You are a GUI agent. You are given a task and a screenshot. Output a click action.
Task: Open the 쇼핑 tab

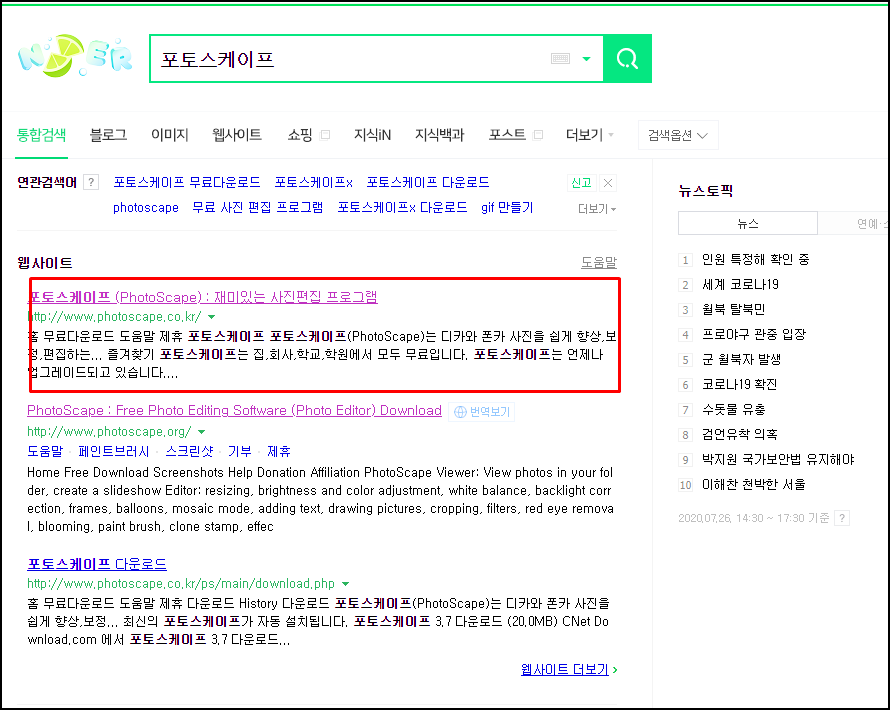coord(300,135)
